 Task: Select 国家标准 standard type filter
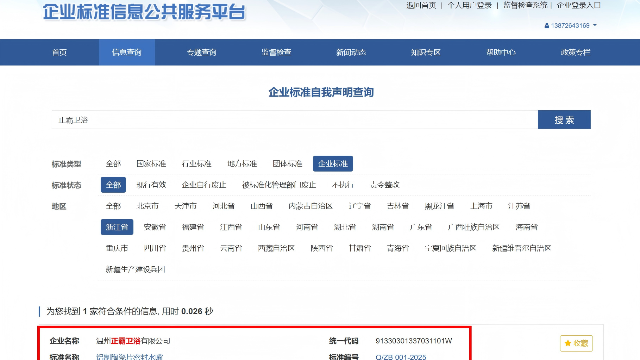[151, 164]
